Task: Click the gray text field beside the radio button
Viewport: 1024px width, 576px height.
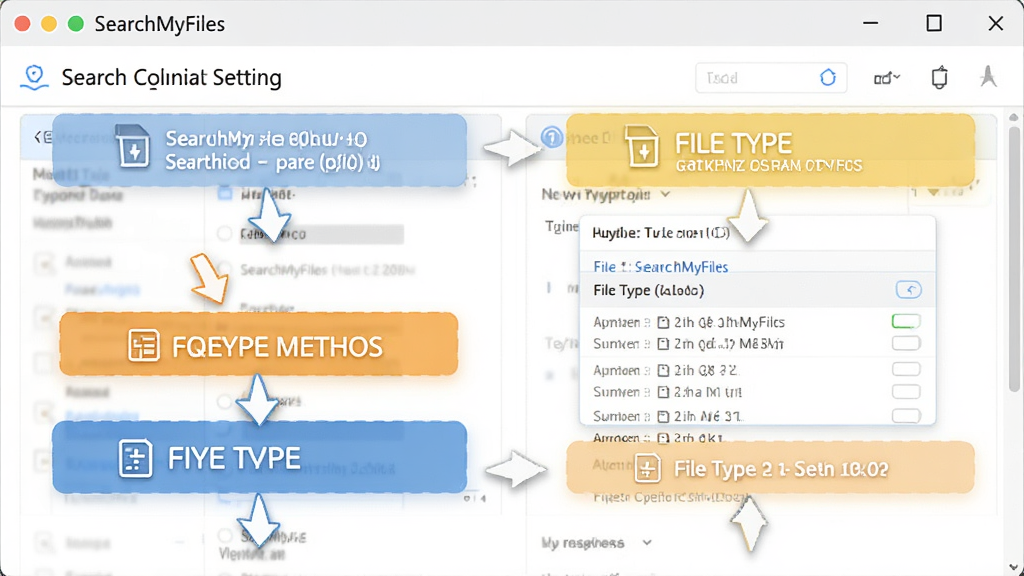Action: tap(321, 234)
